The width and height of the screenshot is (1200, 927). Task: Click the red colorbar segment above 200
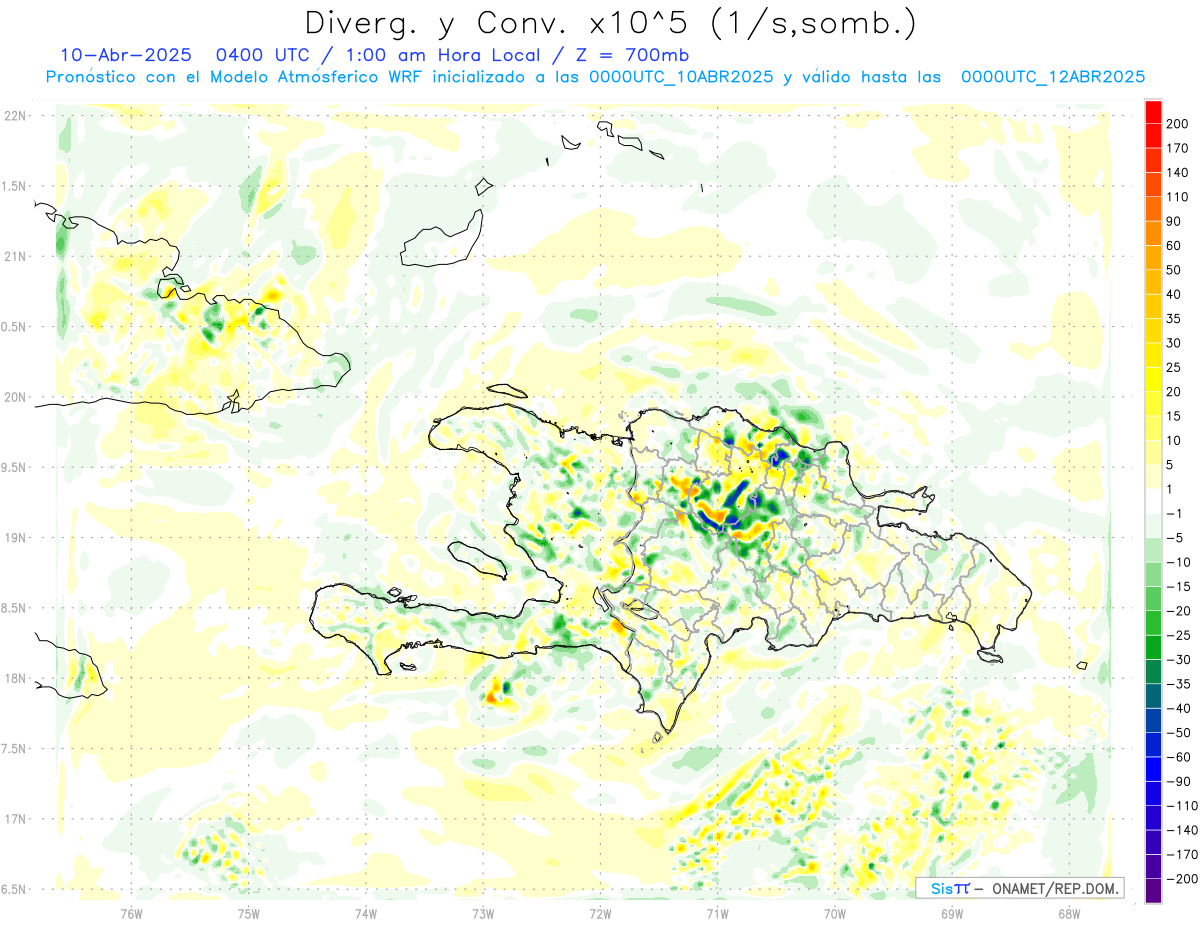[1154, 112]
